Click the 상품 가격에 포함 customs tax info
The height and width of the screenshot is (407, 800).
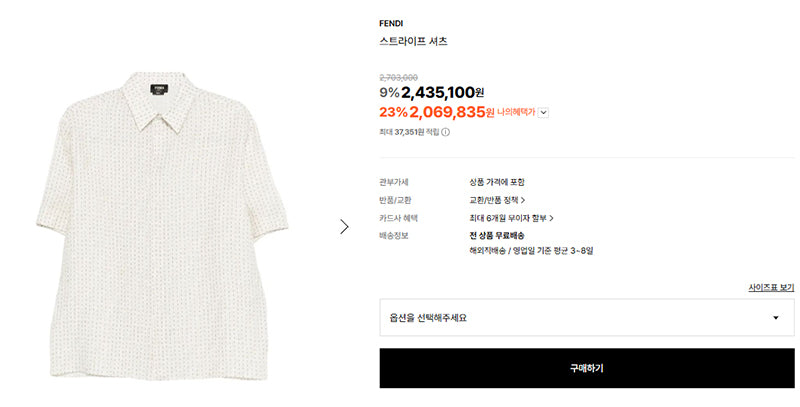coord(496,182)
